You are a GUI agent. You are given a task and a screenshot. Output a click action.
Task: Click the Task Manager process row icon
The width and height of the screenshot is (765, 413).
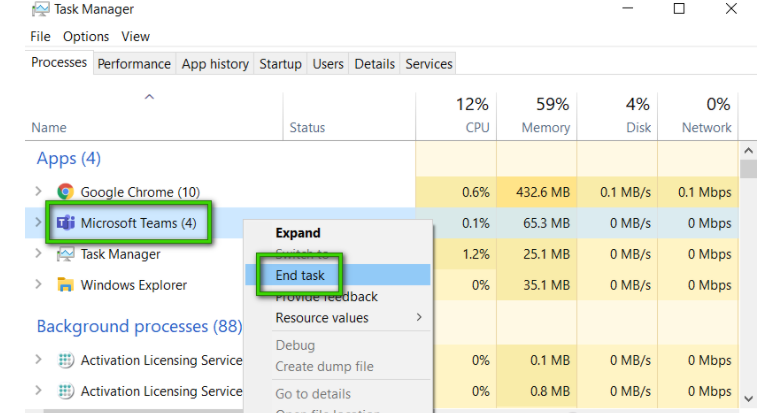(65, 254)
